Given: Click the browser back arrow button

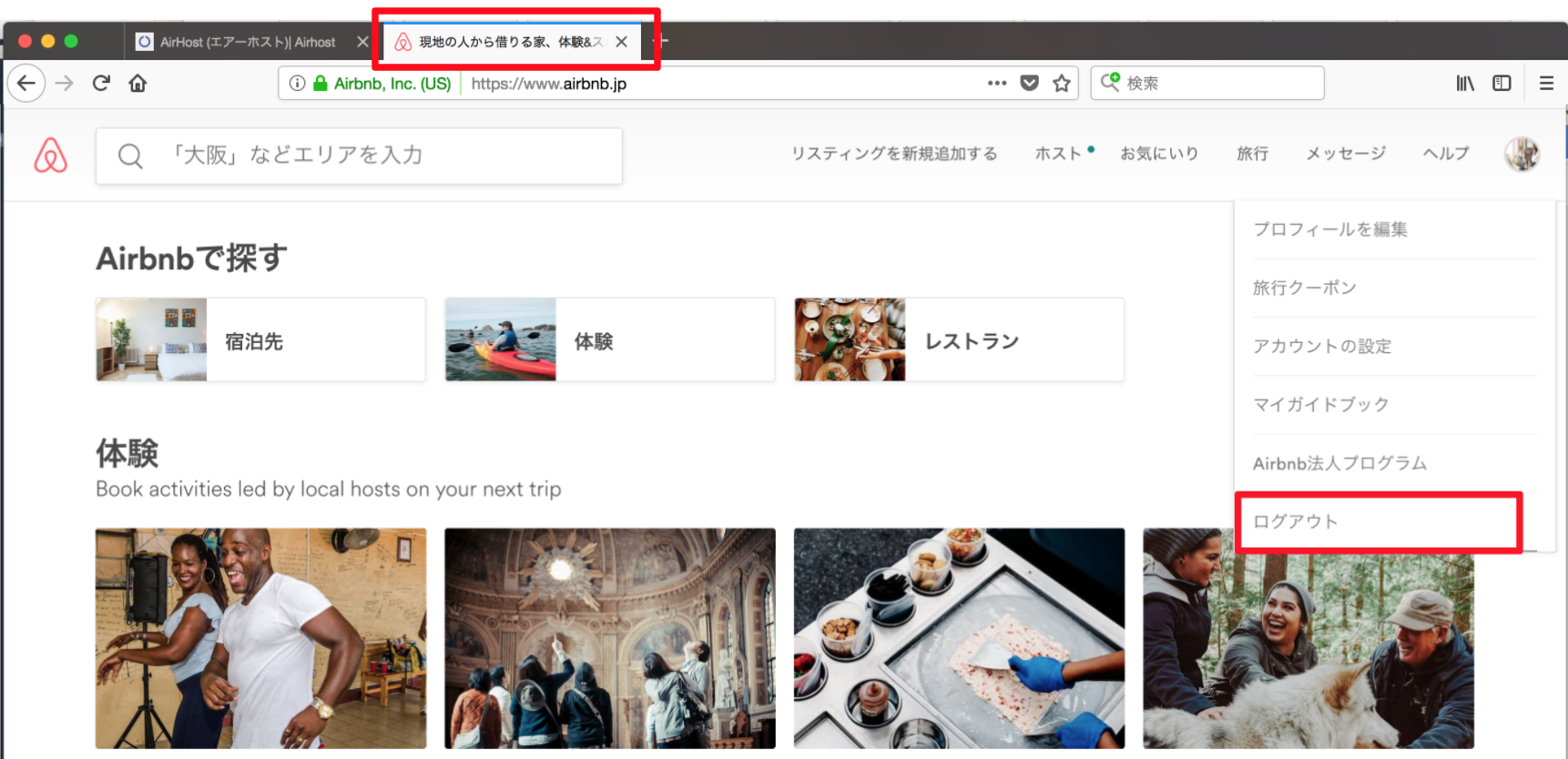Looking at the screenshot, I should coord(26,84).
